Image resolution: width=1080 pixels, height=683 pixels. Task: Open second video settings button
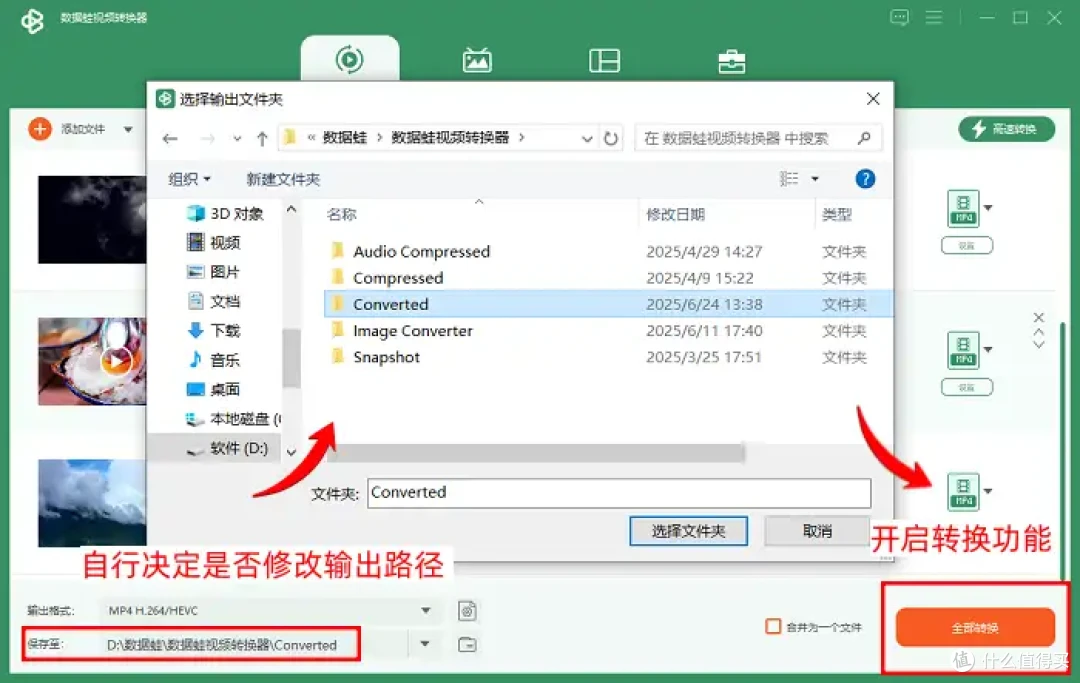pos(966,388)
